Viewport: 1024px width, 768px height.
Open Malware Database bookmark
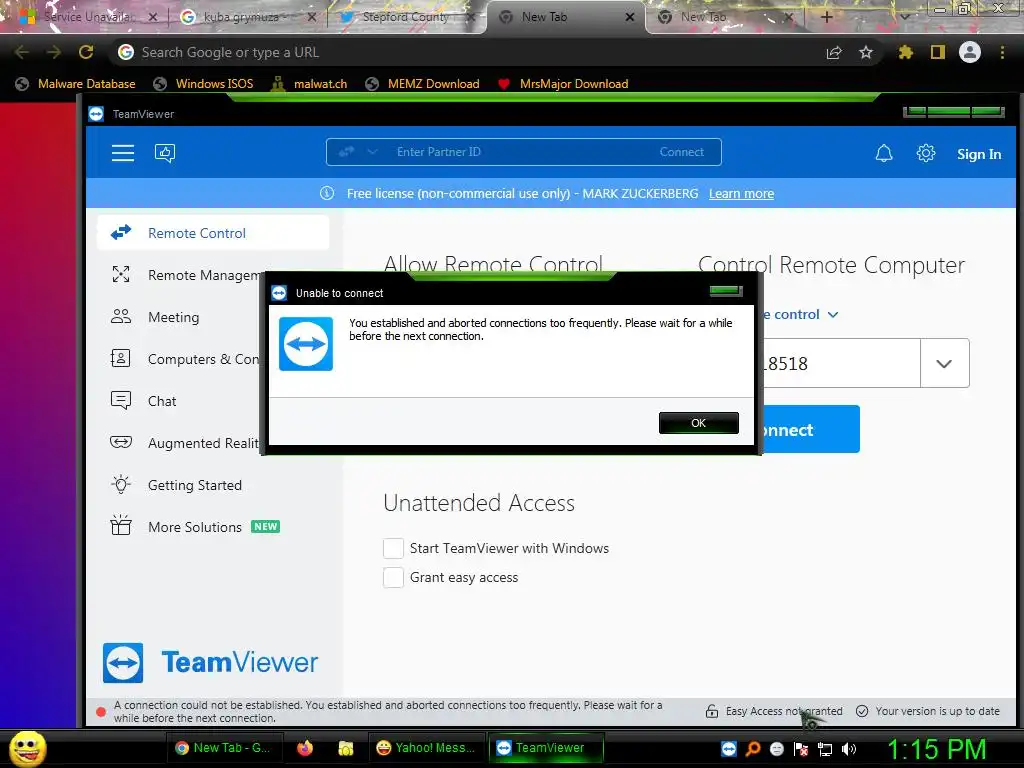(75, 84)
